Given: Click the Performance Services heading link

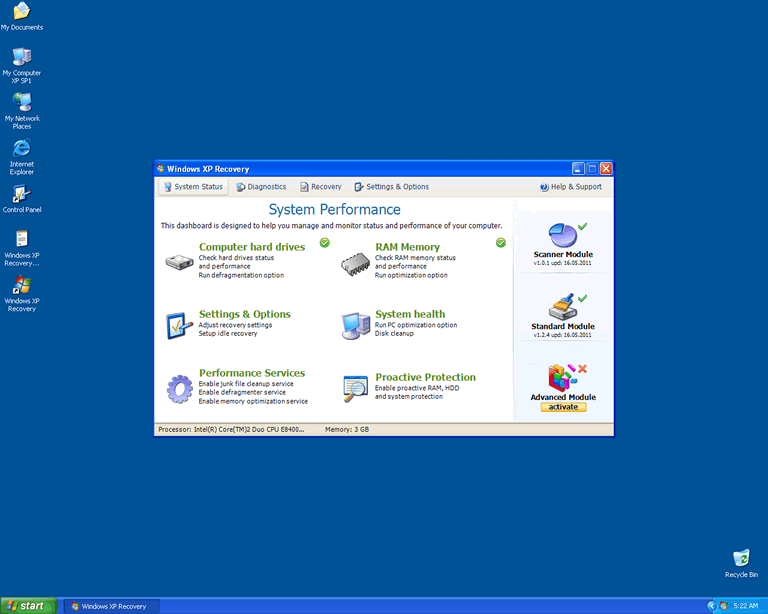Looking at the screenshot, I should click(251, 373).
